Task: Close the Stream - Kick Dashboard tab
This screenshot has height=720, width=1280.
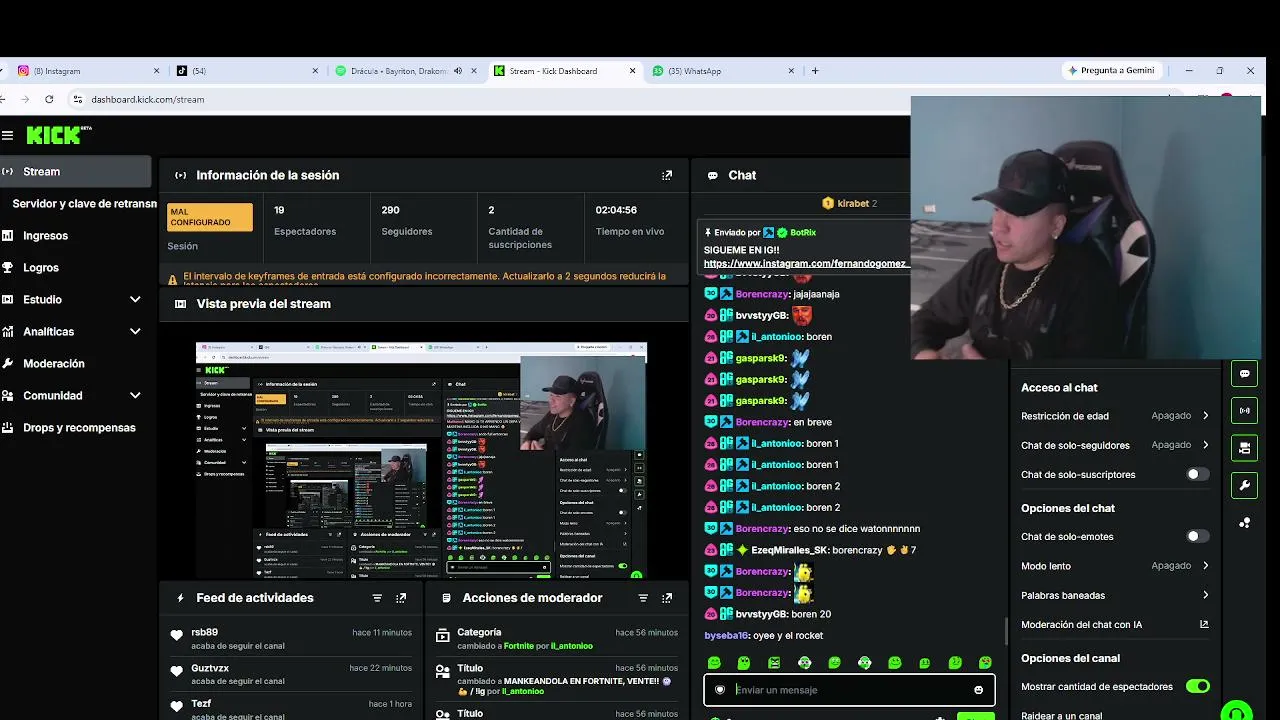Action: coord(632,71)
